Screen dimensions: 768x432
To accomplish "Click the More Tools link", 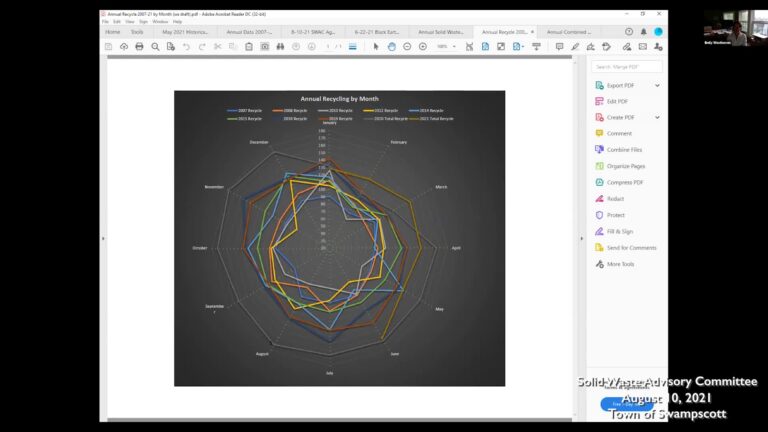I will tap(620, 264).
